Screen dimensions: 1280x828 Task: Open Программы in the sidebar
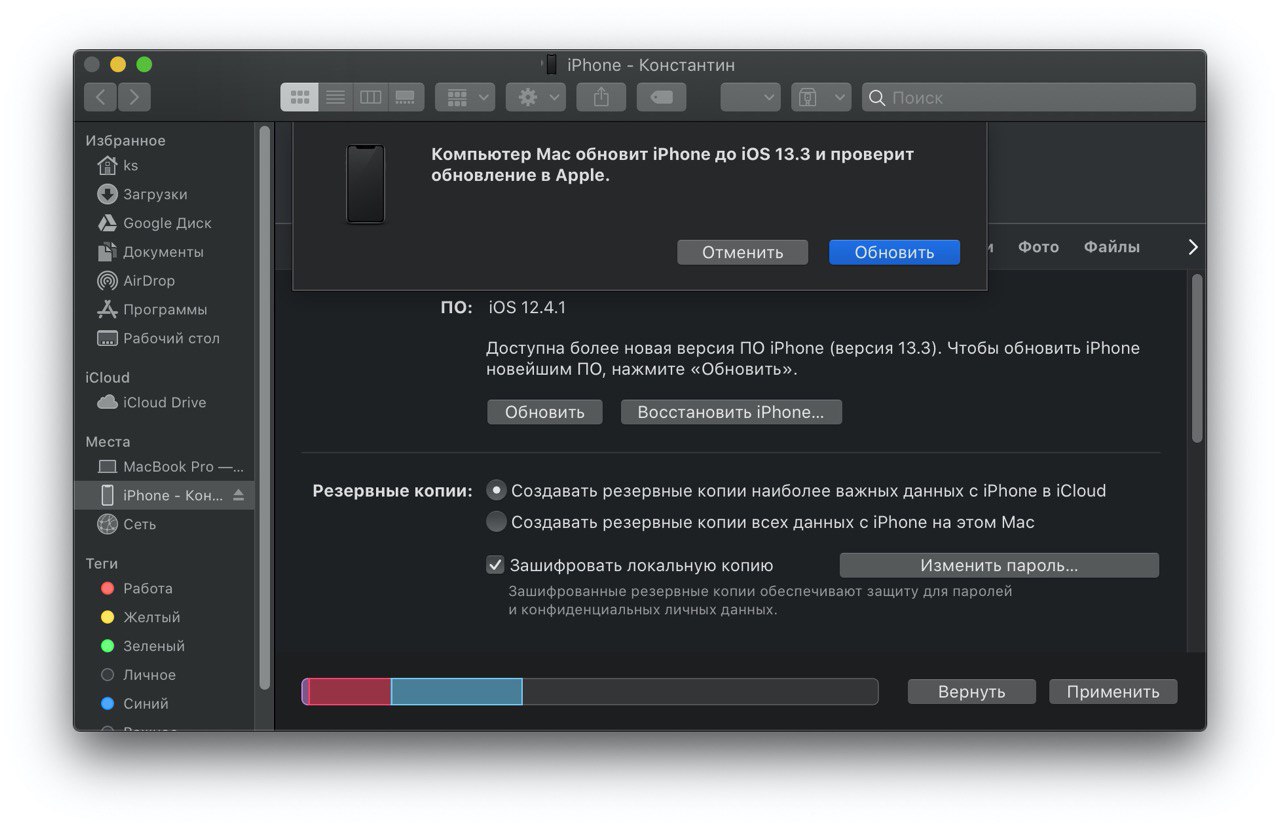coord(165,310)
